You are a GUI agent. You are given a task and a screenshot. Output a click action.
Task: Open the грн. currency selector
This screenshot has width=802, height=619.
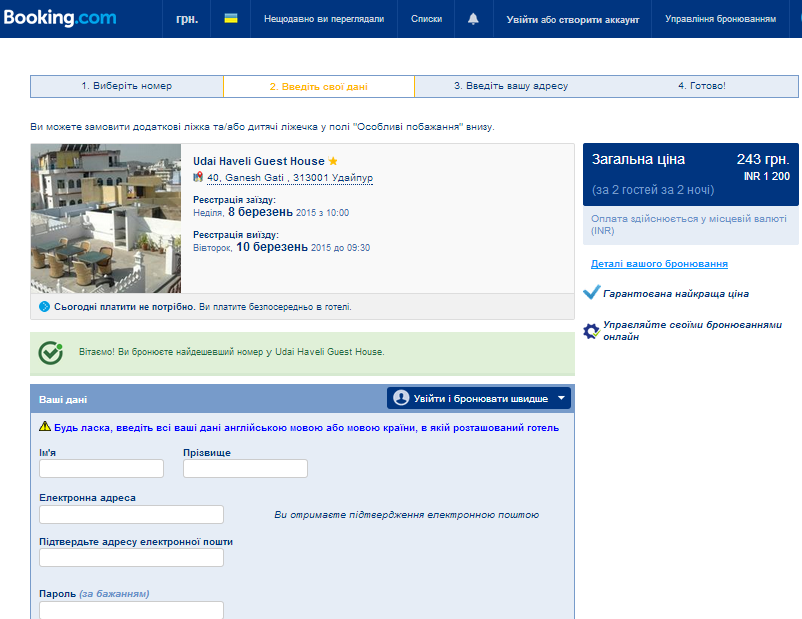click(x=187, y=19)
